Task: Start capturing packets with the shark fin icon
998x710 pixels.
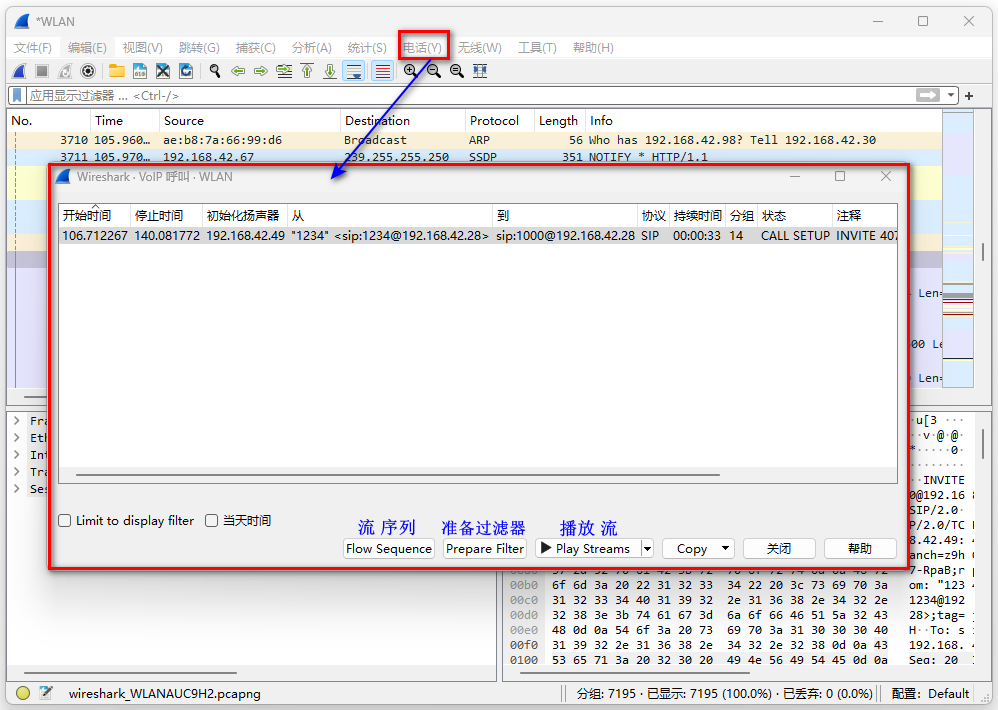Action: (x=20, y=71)
